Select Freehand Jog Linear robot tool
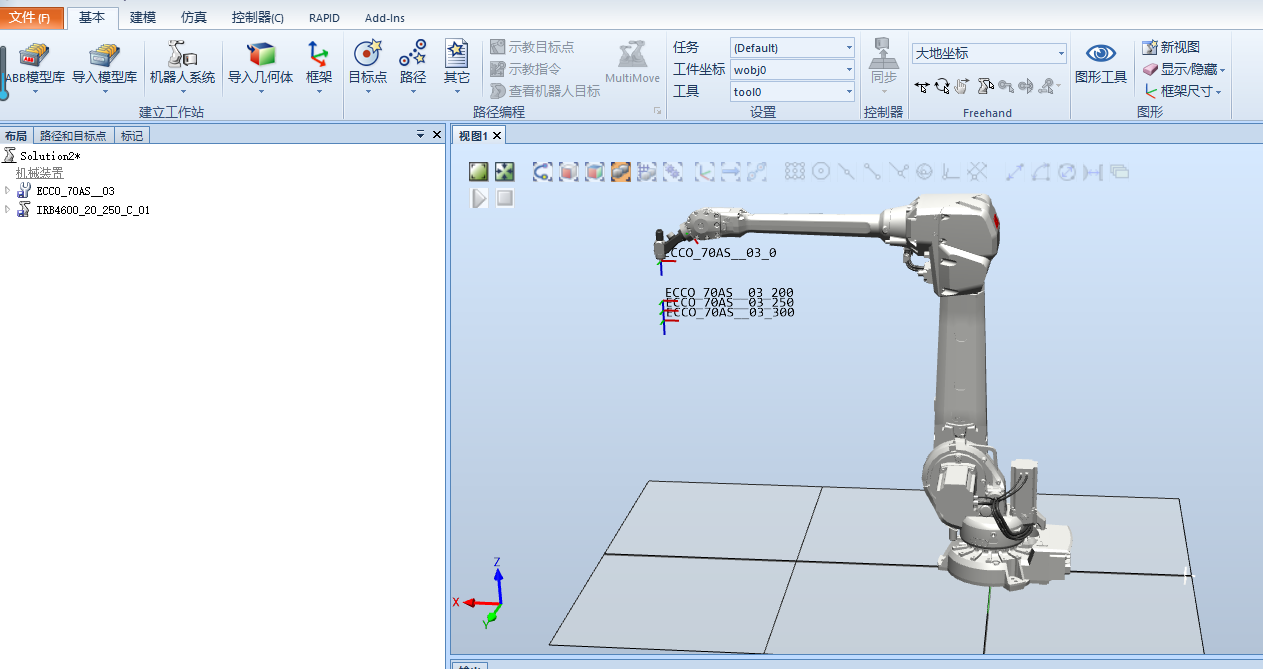 (x=985, y=87)
